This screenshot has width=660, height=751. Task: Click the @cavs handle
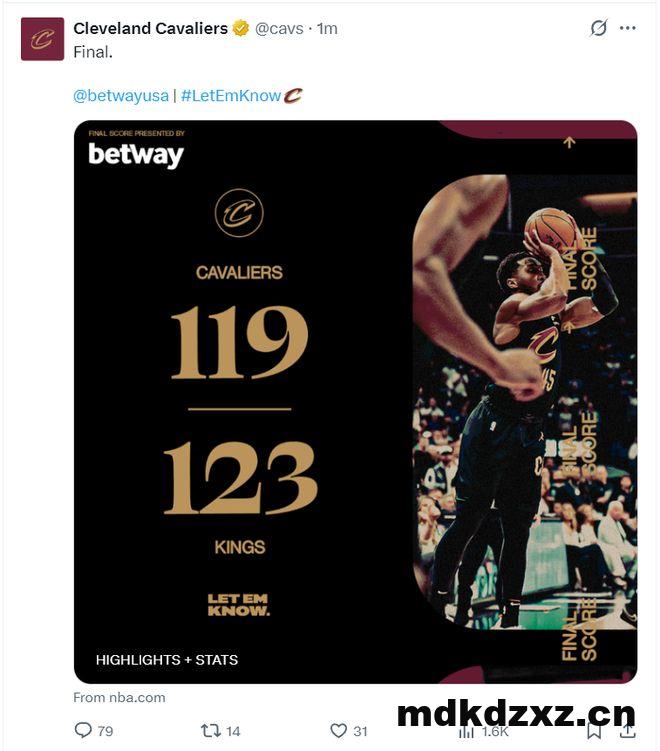279,29
